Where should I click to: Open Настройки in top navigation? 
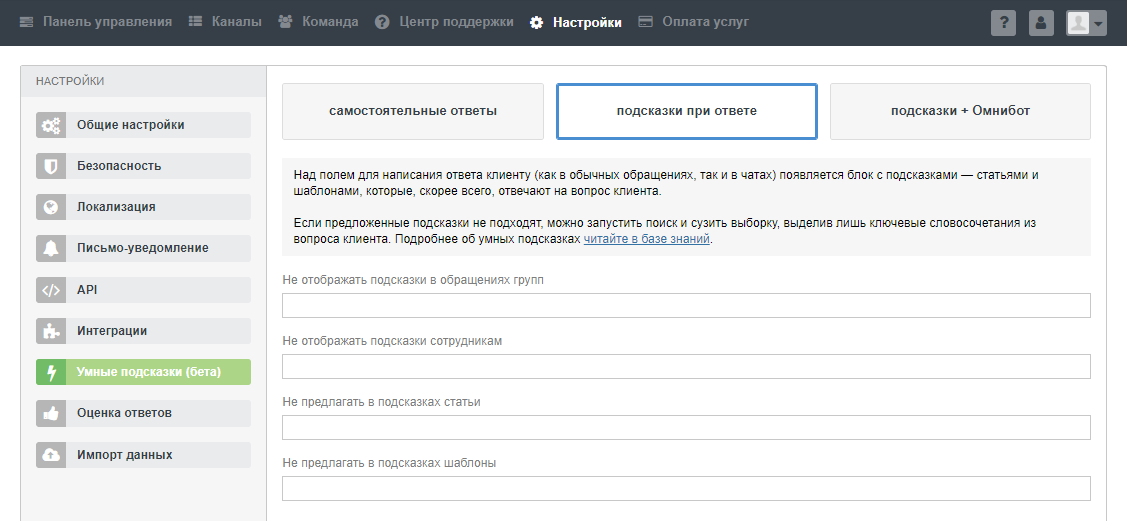click(x=576, y=22)
